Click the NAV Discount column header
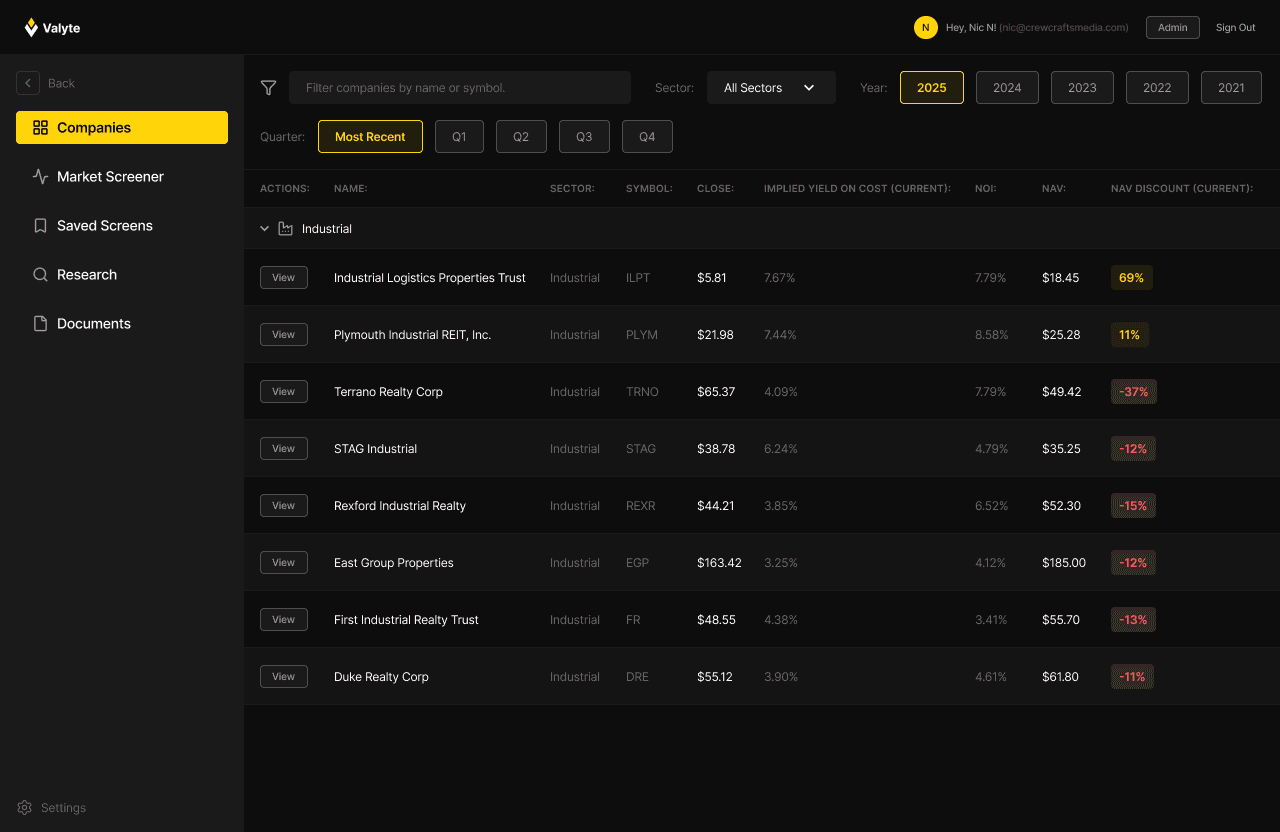This screenshot has height=832, width=1280. click(1182, 189)
